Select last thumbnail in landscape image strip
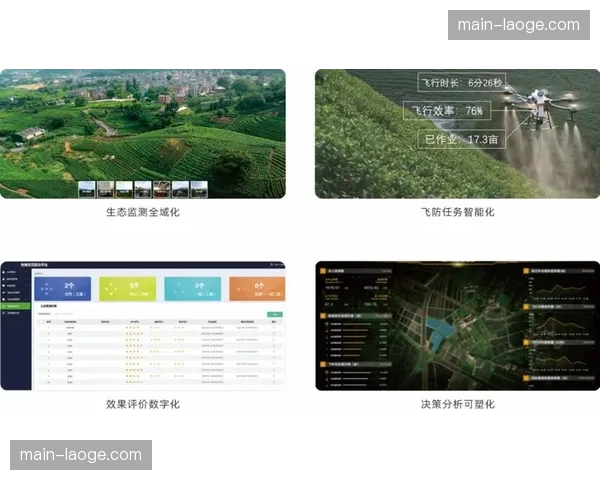The height and width of the screenshot is (480, 600). coord(199,189)
